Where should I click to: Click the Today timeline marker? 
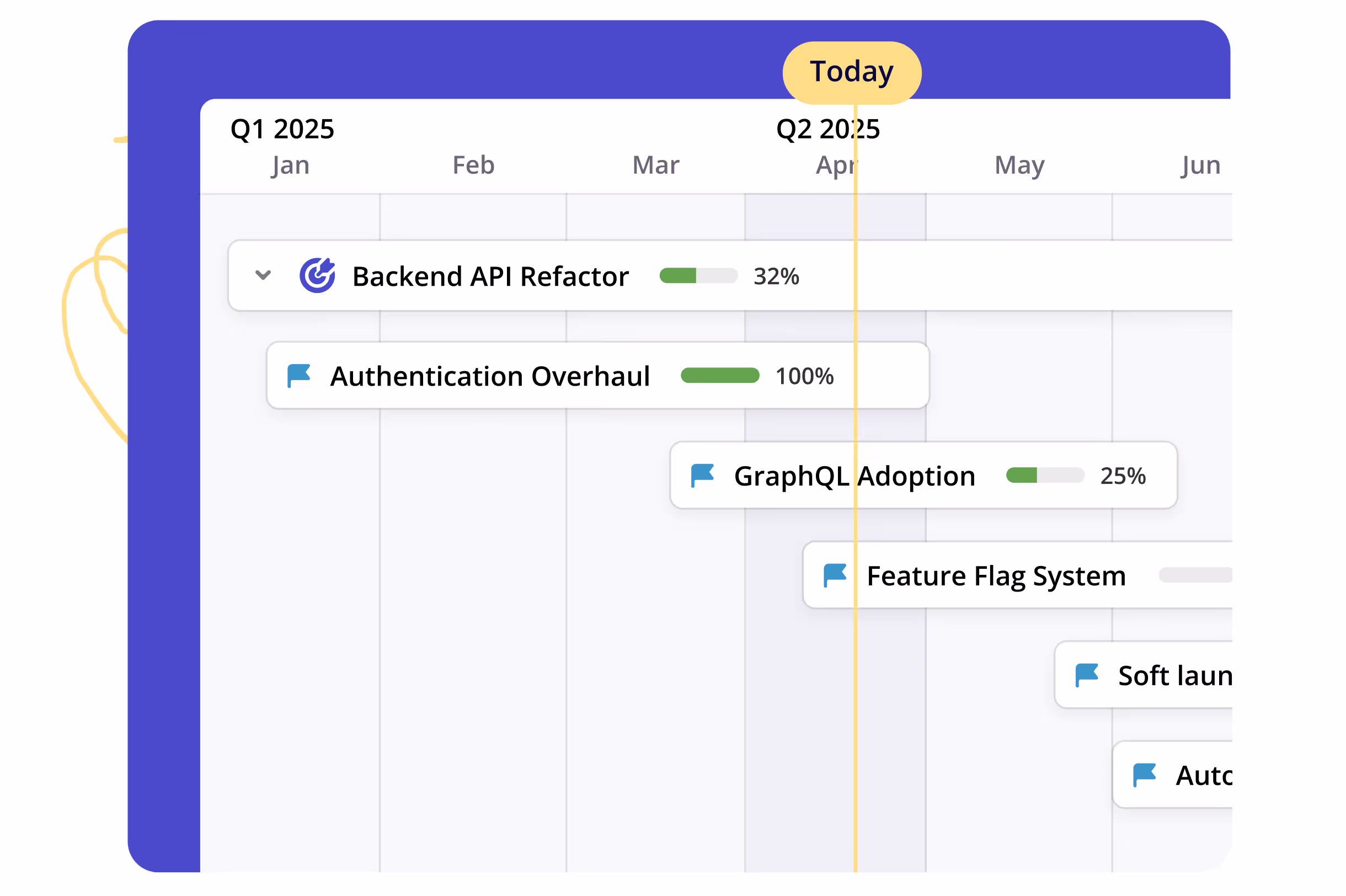852,73
